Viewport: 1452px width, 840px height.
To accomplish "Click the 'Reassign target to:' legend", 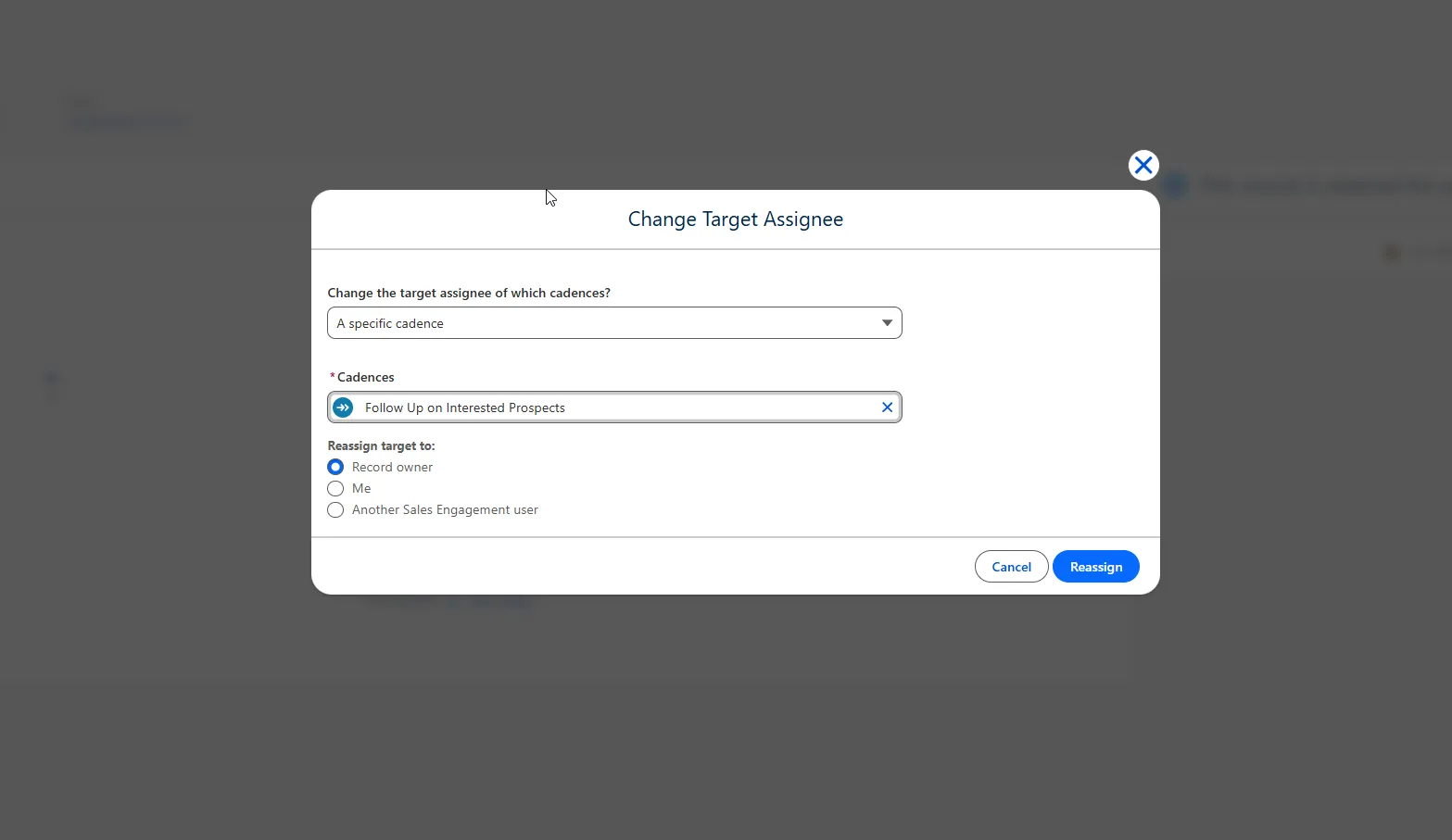I will pos(381,445).
